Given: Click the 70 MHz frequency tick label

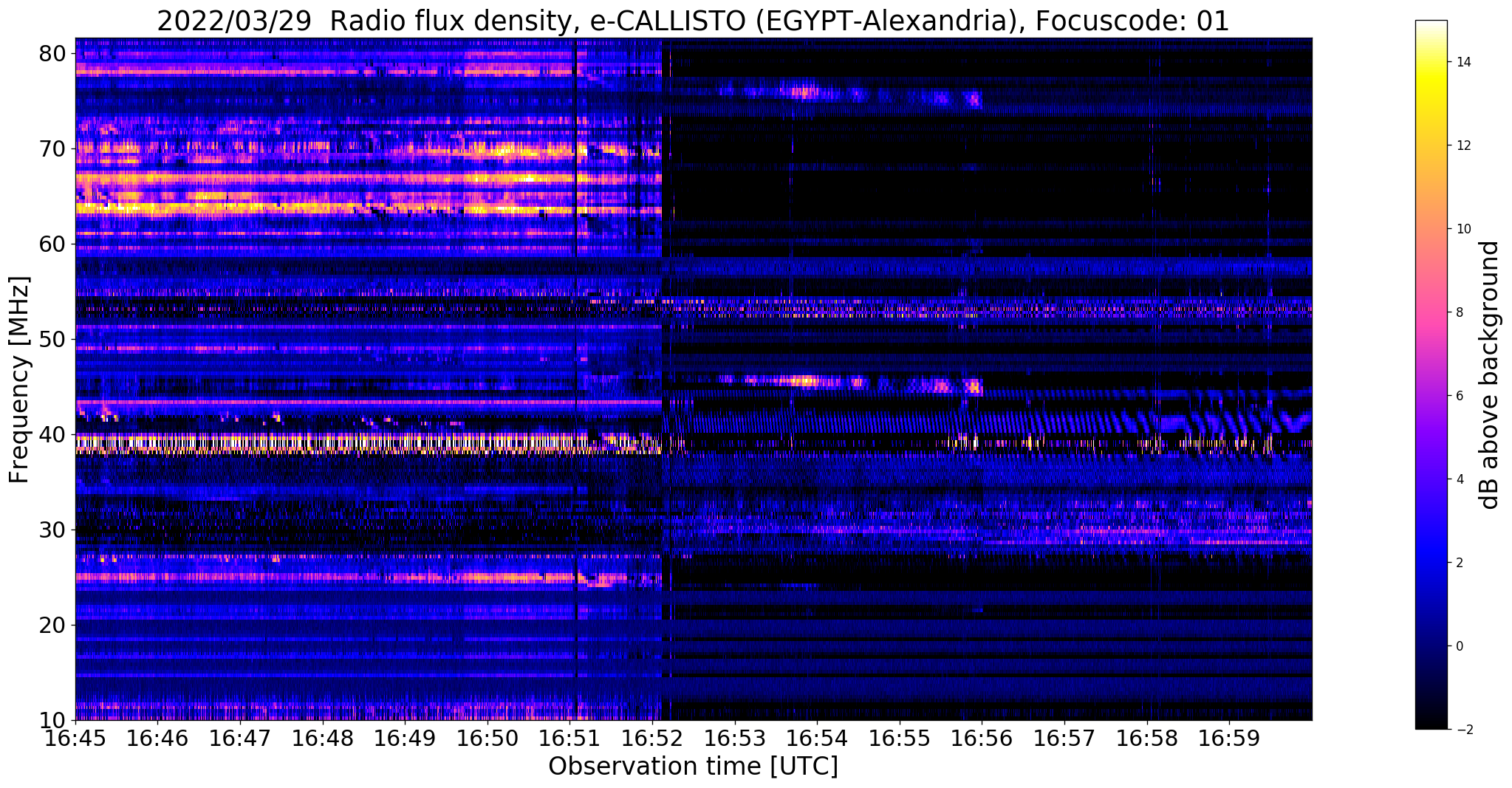Looking at the screenshot, I should (54, 148).
